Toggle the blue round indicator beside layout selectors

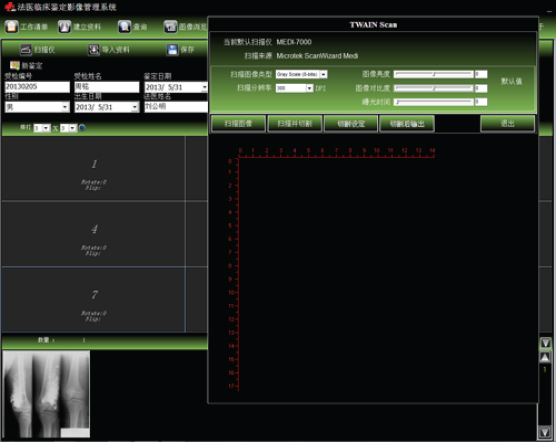pyautogui.click(x=82, y=128)
